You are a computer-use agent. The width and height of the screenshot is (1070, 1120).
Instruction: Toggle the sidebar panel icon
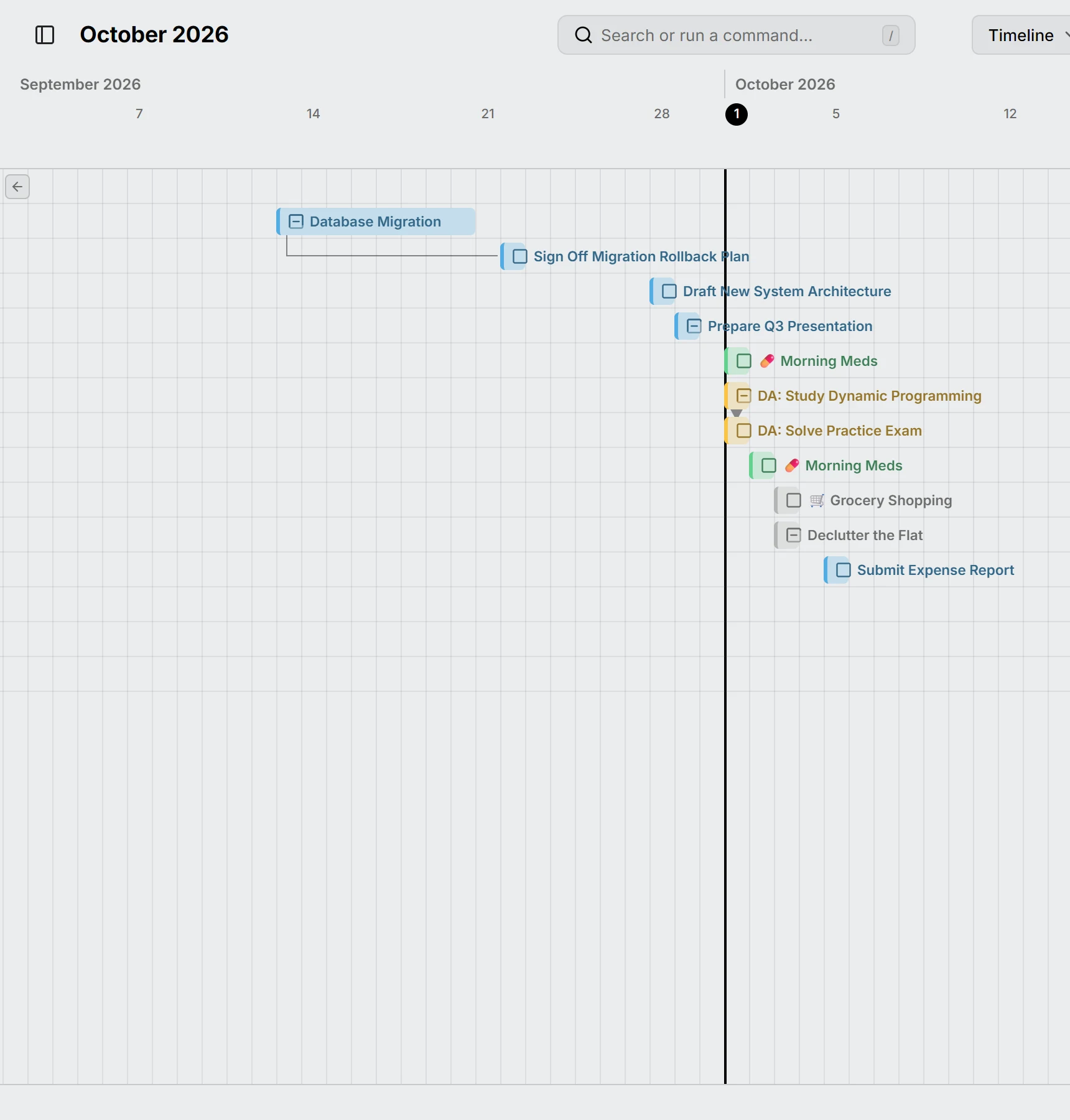45,35
